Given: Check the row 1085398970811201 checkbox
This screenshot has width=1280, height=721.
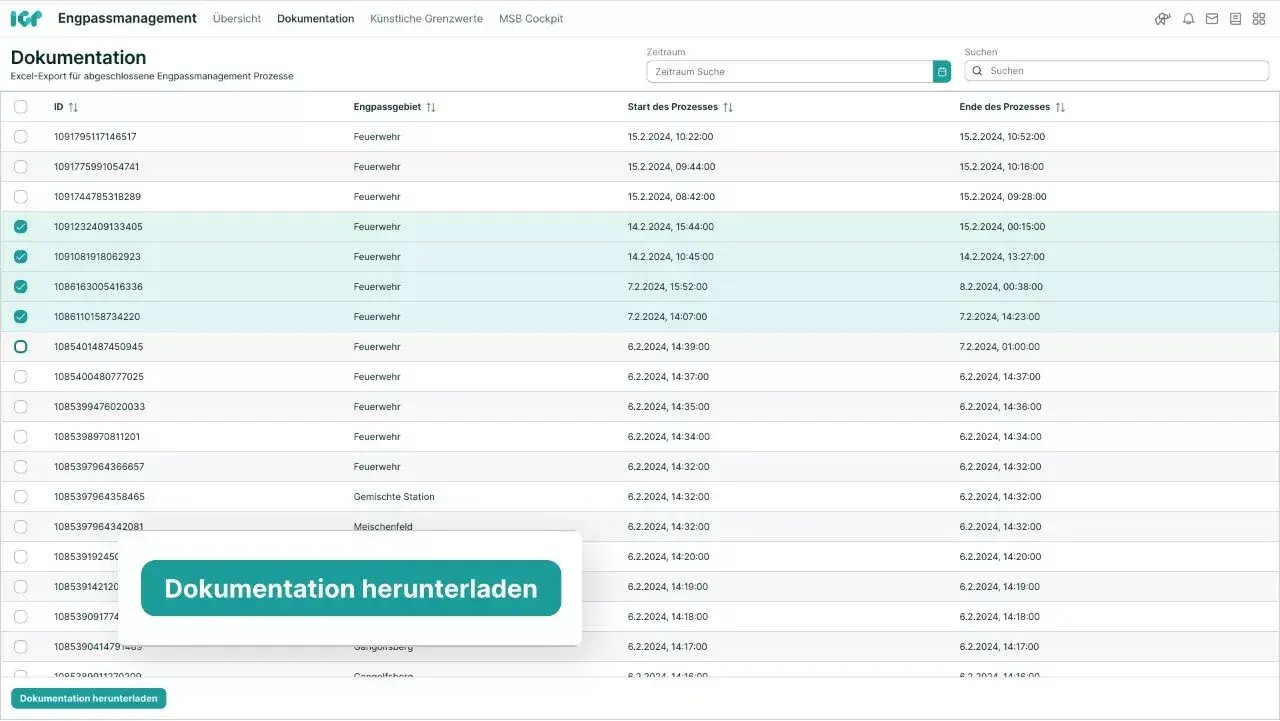Looking at the screenshot, I should pyautogui.click(x=21, y=437).
